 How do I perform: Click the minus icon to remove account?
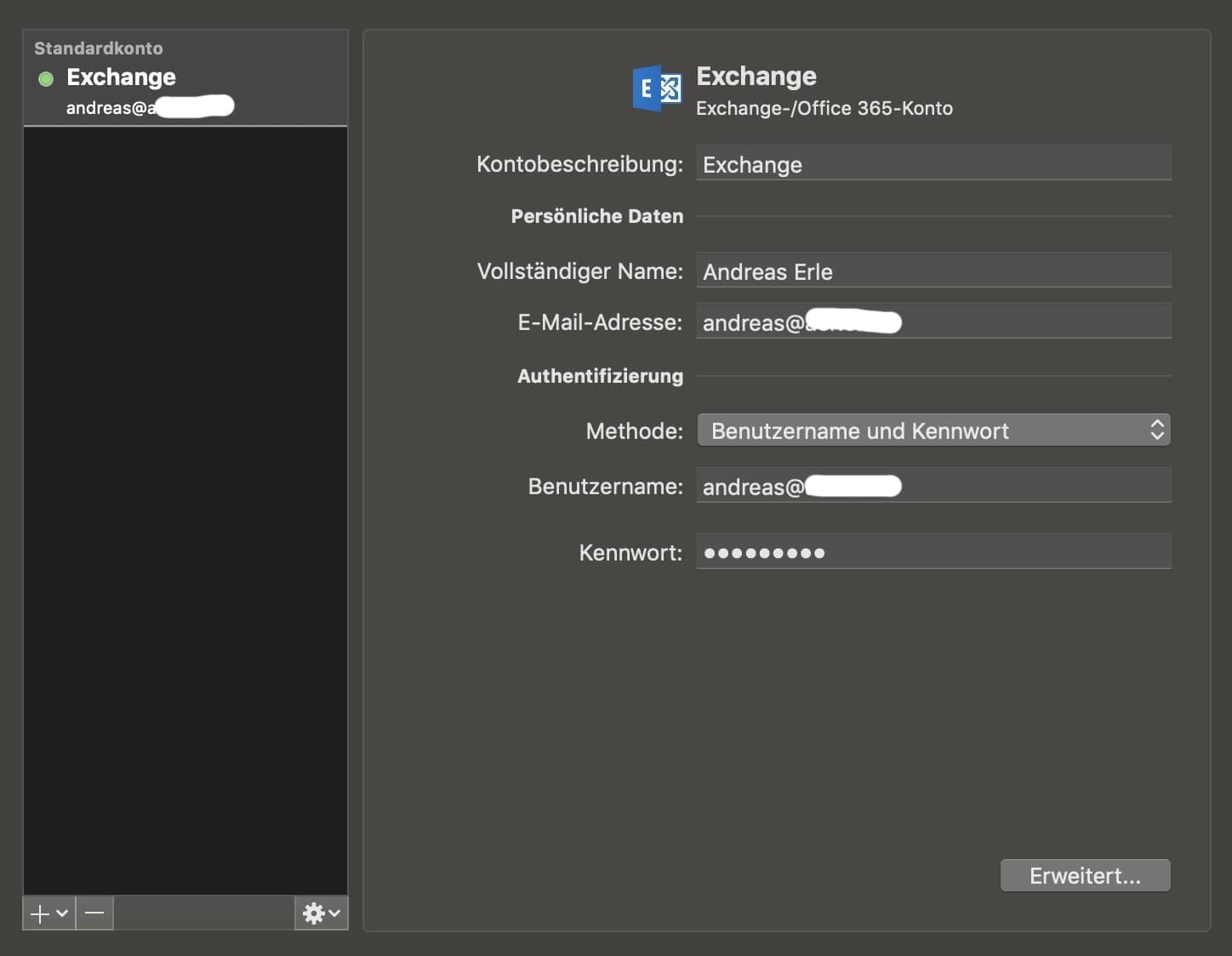94,913
